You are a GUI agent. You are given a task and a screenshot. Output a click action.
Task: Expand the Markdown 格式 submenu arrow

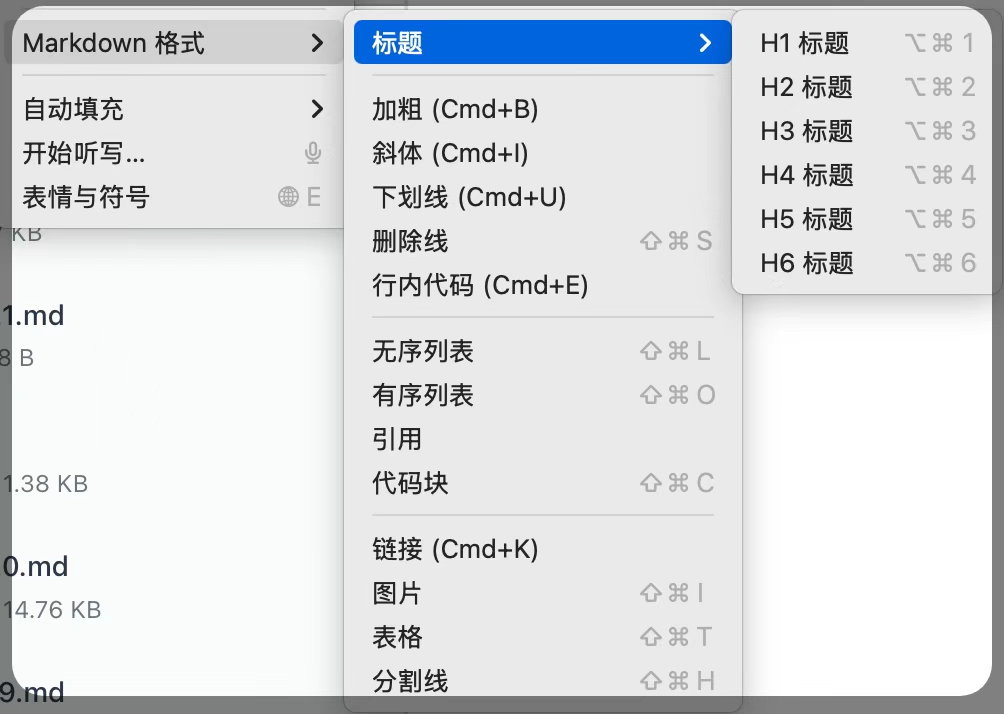click(317, 43)
